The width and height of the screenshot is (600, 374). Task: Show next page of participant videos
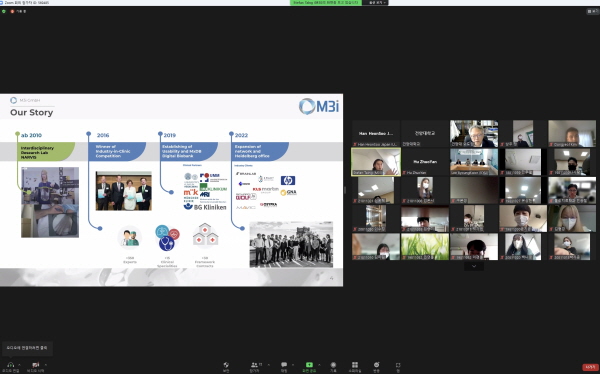tap(474, 266)
